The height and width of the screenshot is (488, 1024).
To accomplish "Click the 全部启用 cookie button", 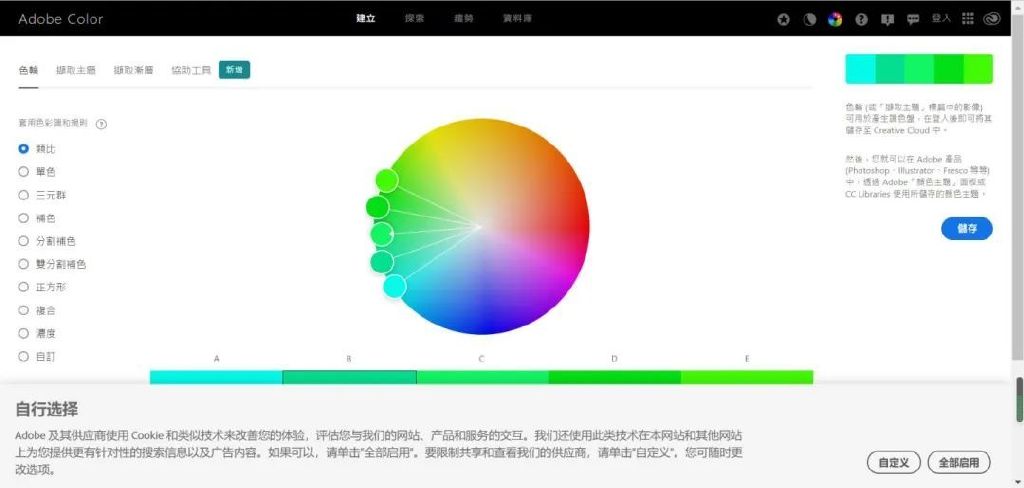I will click(959, 463).
